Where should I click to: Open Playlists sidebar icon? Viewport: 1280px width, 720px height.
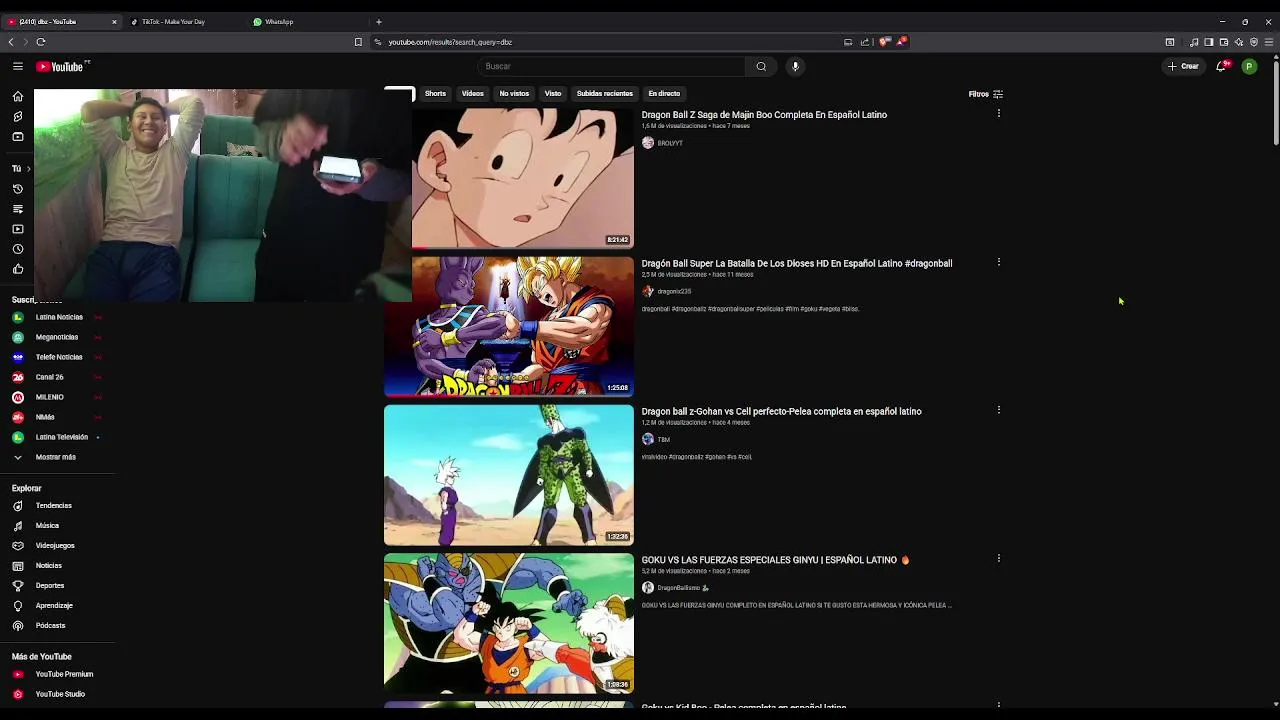click(x=18, y=209)
